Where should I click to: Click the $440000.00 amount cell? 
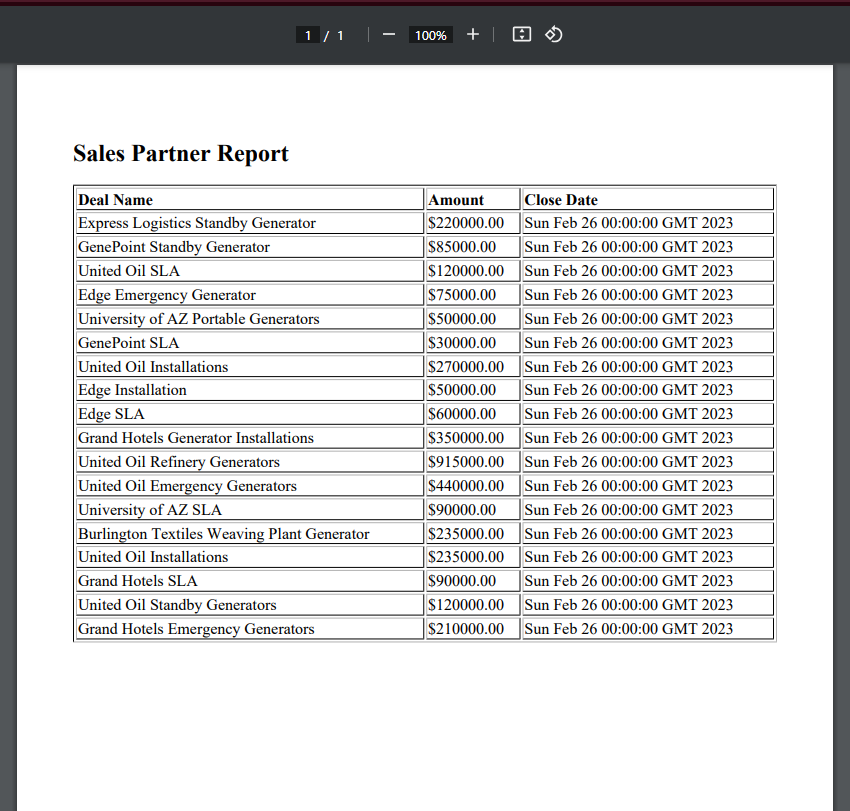click(473, 485)
